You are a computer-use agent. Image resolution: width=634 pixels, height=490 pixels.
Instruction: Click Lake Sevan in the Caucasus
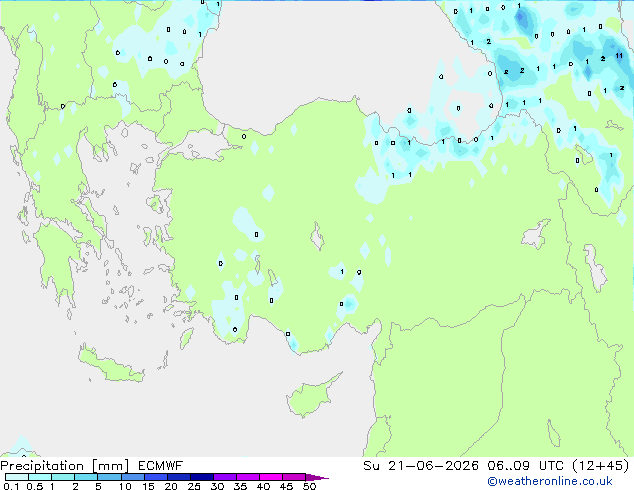click(583, 155)
